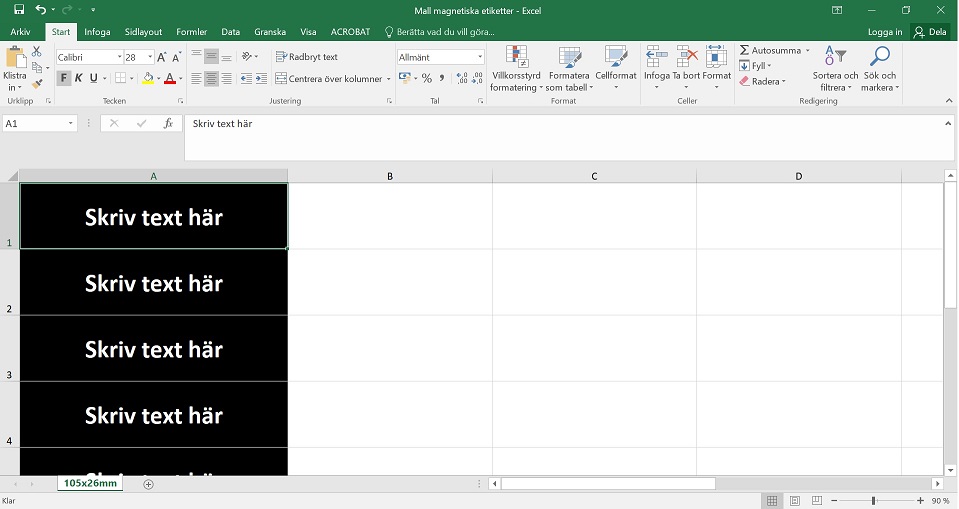Open the Calibri font name dropdown
The image size is (959, 509).
[89, 57]
